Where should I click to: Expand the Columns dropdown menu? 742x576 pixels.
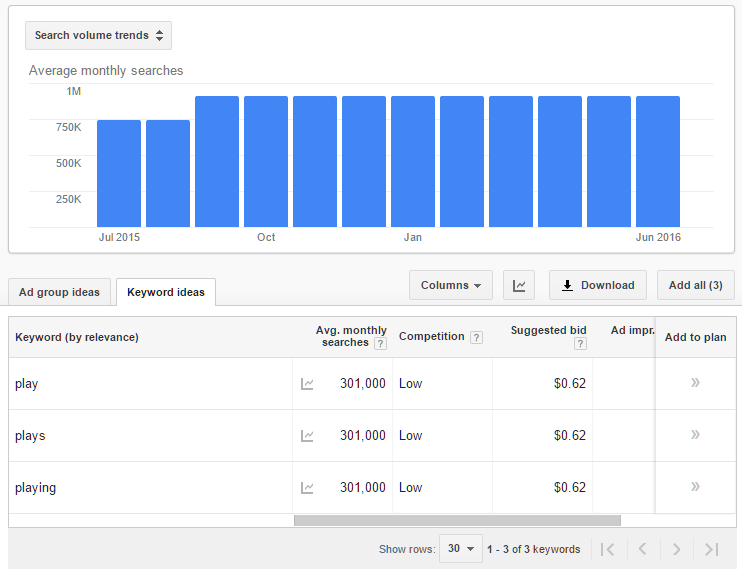[x=450, y=285]
